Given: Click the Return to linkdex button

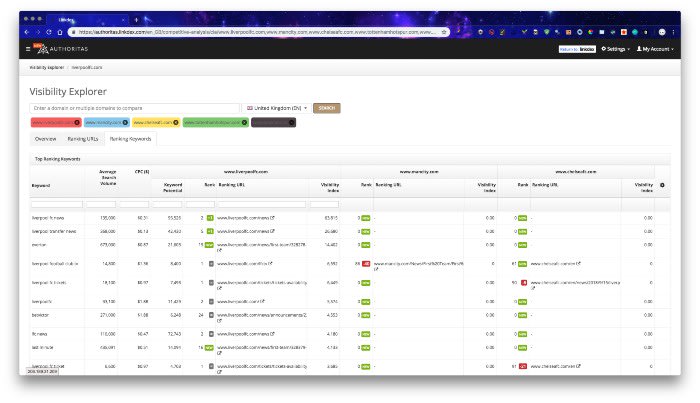Looking at the screenshot, I should click(577, 49).
